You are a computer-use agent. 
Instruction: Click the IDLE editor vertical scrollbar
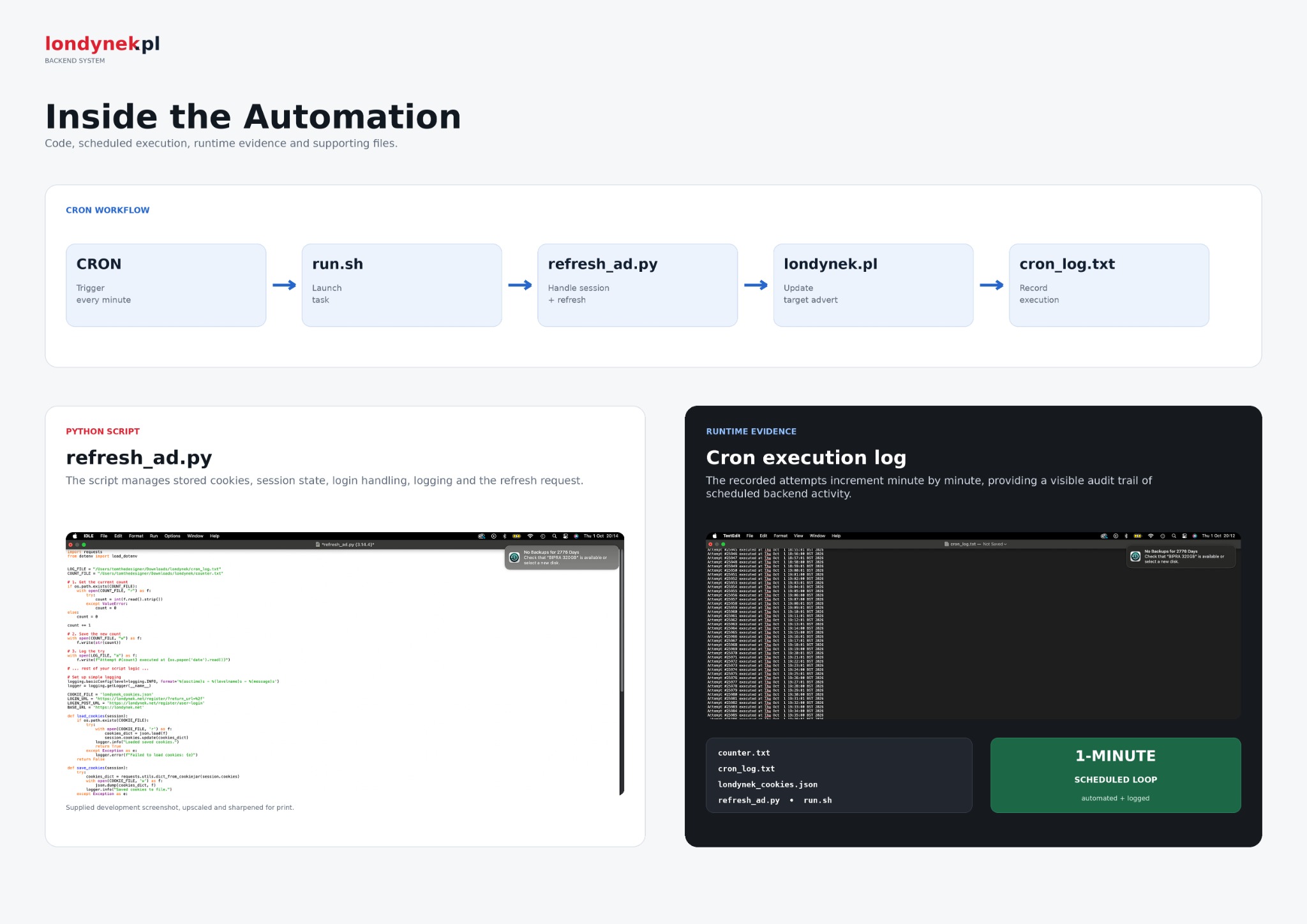tap(622, 619)
